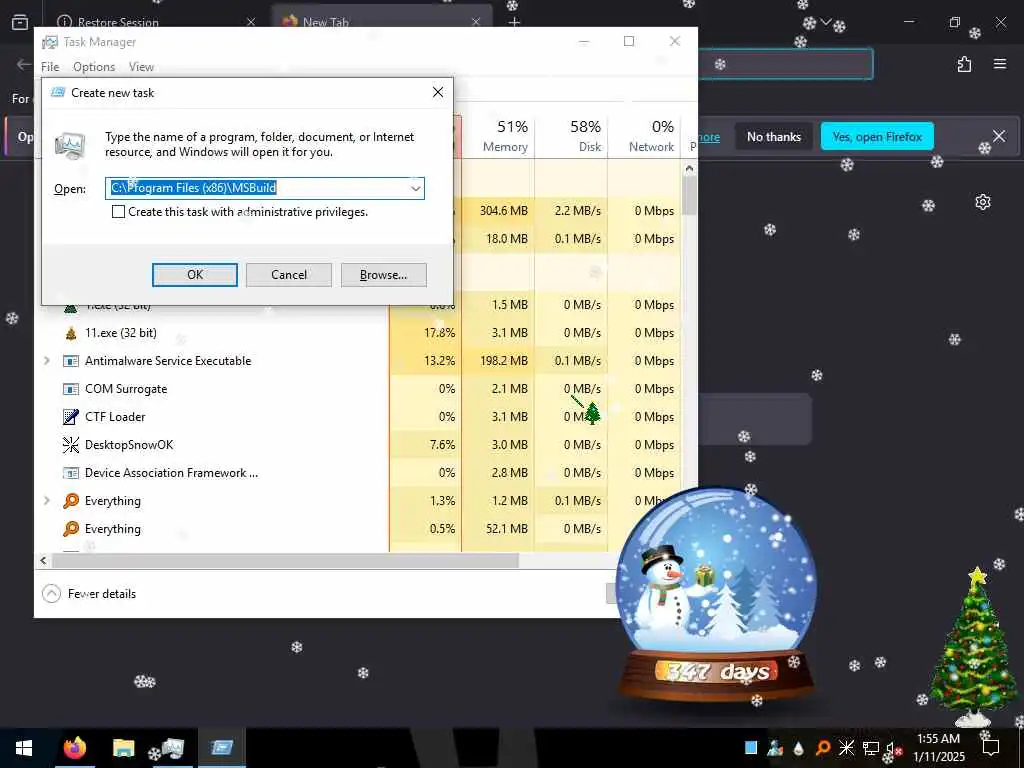The height and width of the screenshot is (768, 1024).
Task: Sort processes by the Network column
Action: (x=645, y=136)
